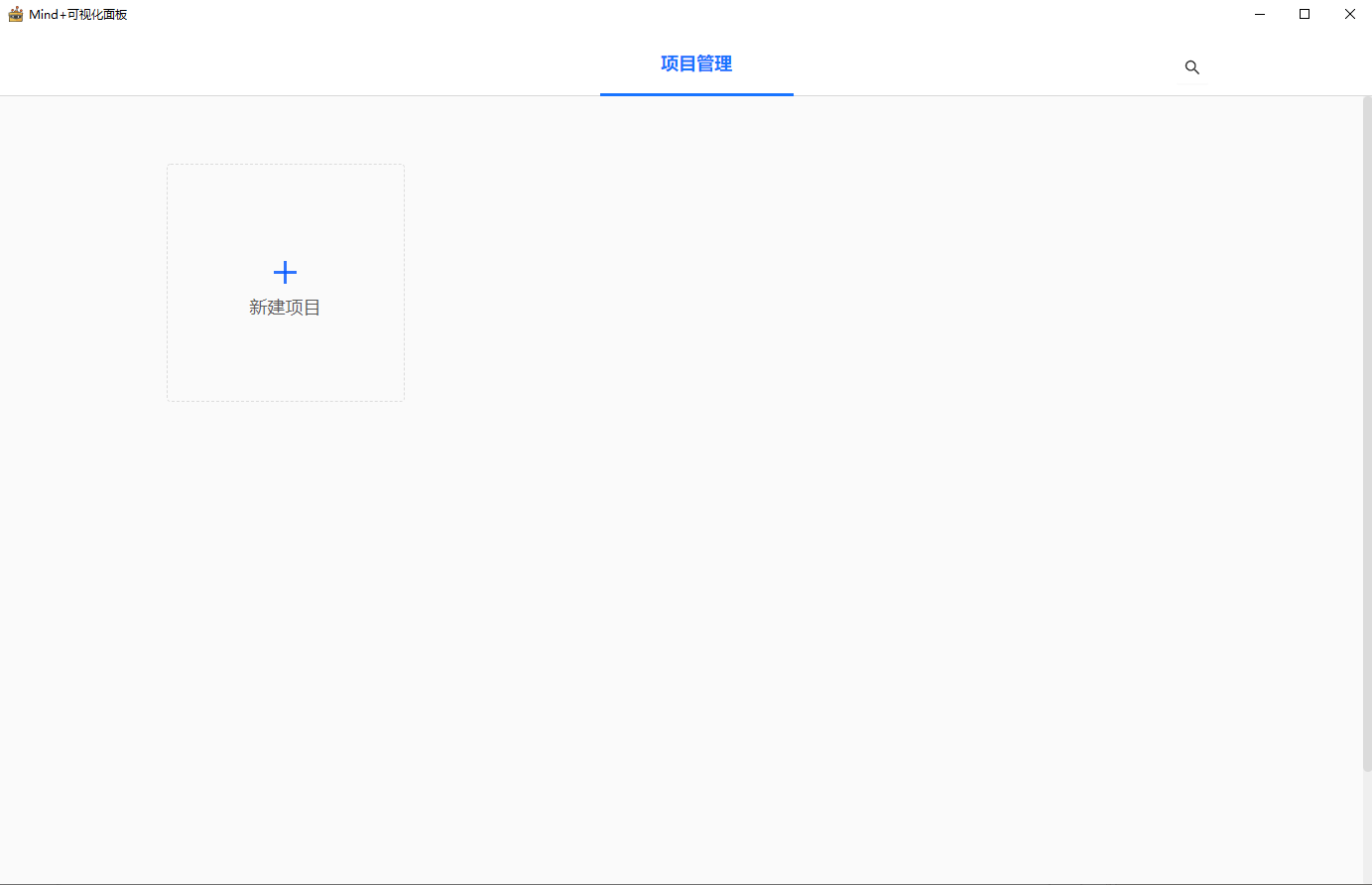The width and height of the screenshot is (1372, 885).
Task: Open the search magnifier icon
Action: (1192, 67)
